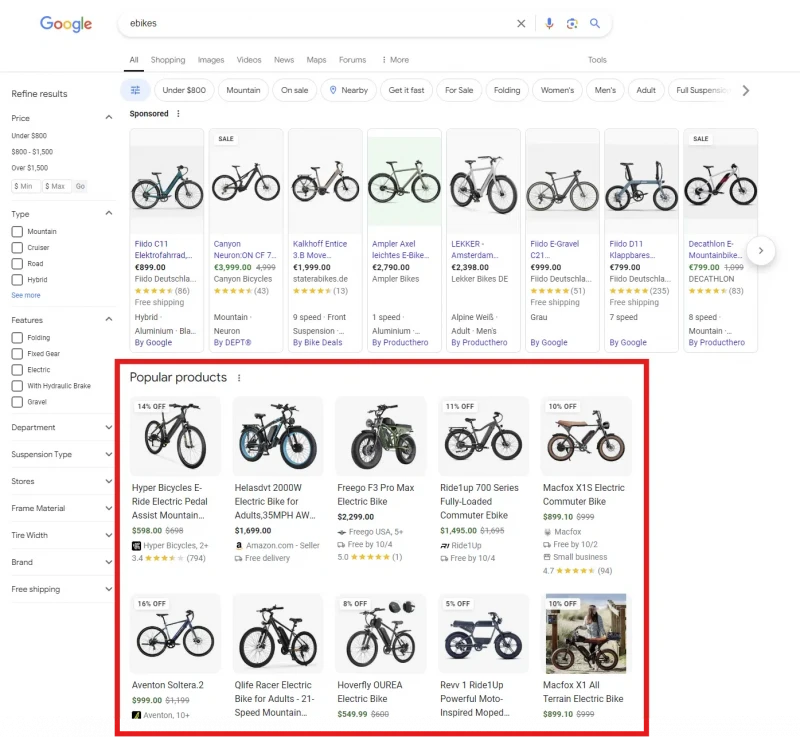
Task: Check the Folding feature checkbox
Action: click(x=17, y=338)
